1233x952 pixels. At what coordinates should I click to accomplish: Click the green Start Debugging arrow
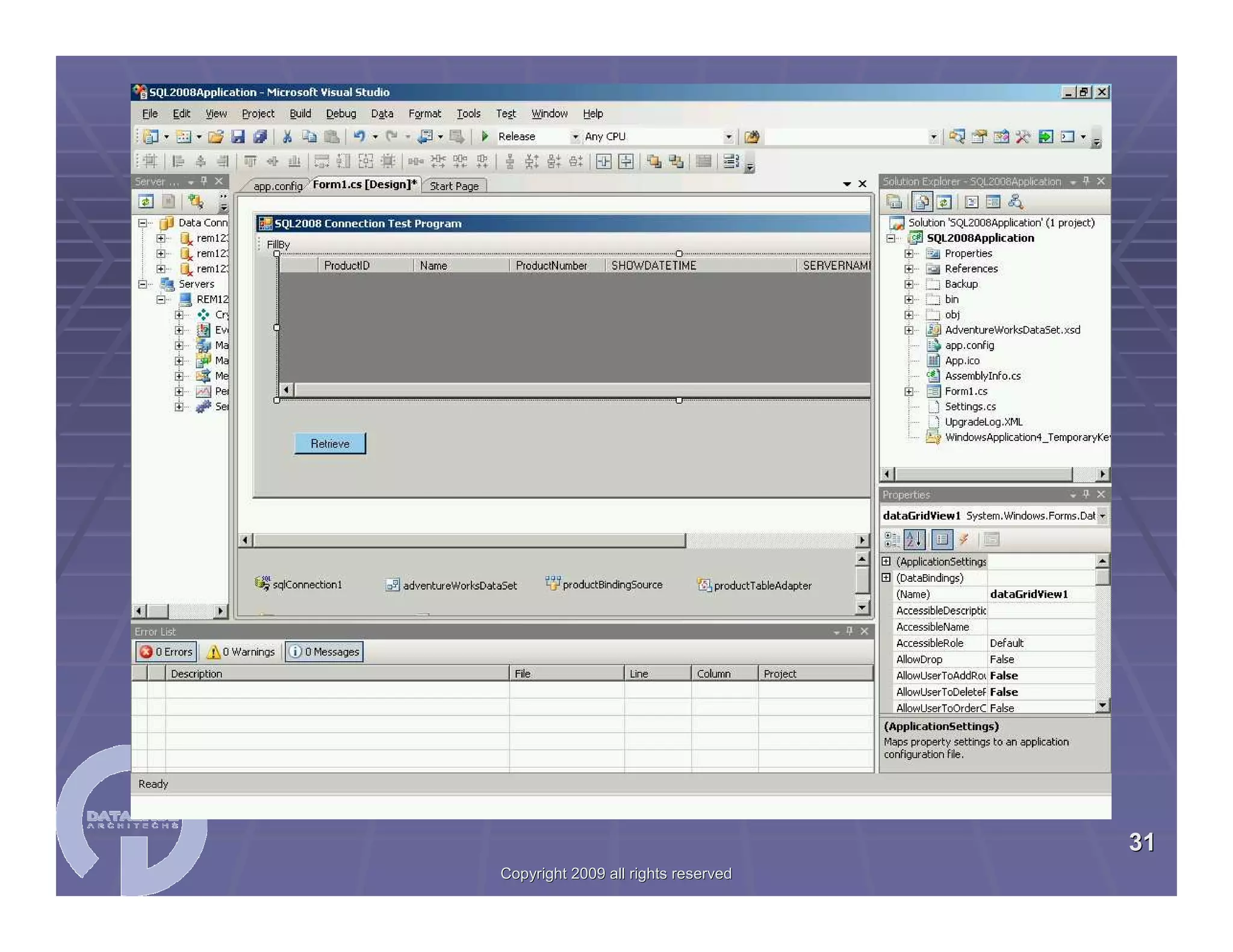click(485, 137)
